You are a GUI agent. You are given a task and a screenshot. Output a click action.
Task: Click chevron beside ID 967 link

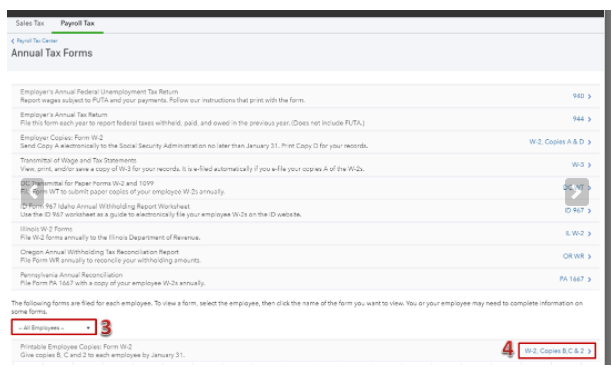point(589,211)
